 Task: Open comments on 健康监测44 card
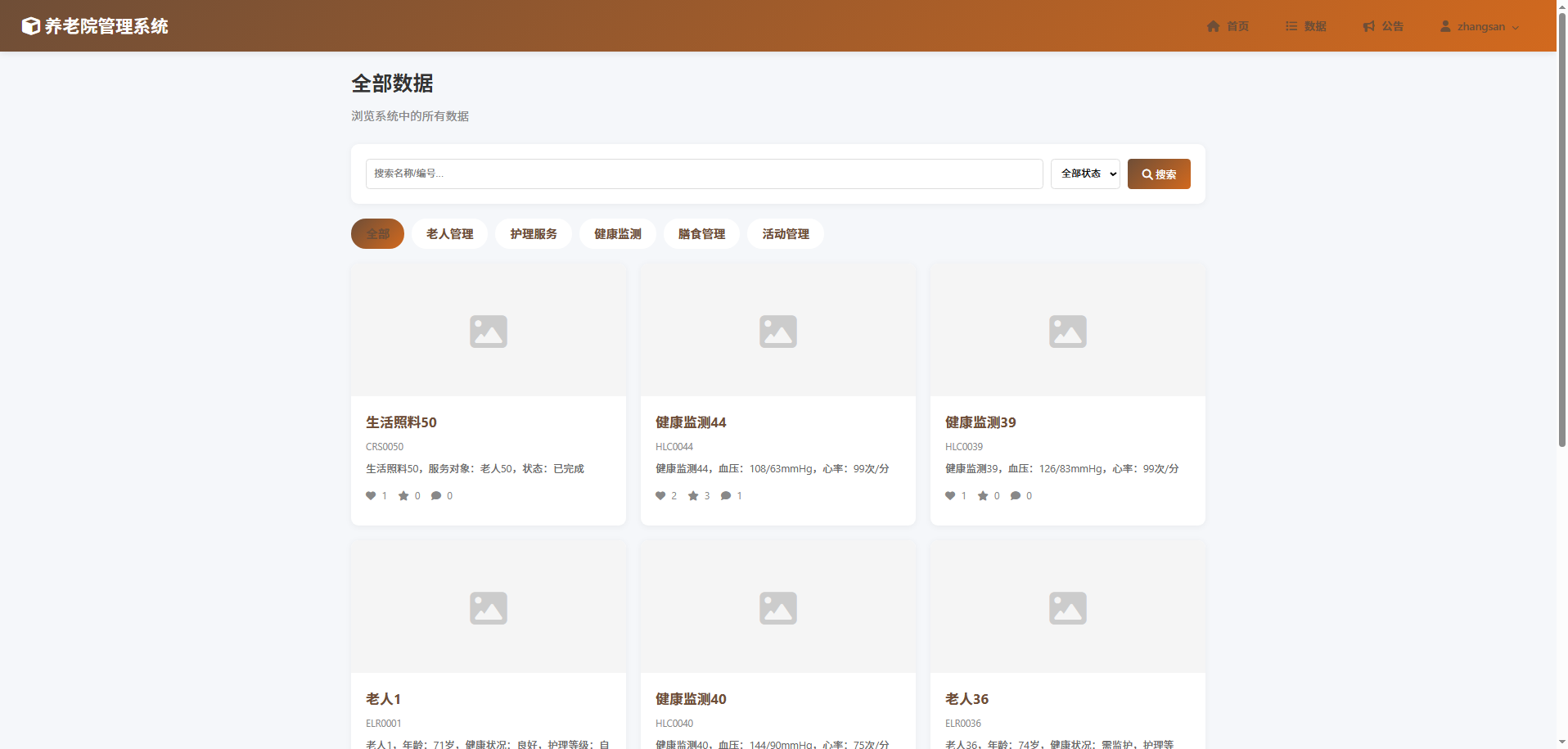pos(726,496)
